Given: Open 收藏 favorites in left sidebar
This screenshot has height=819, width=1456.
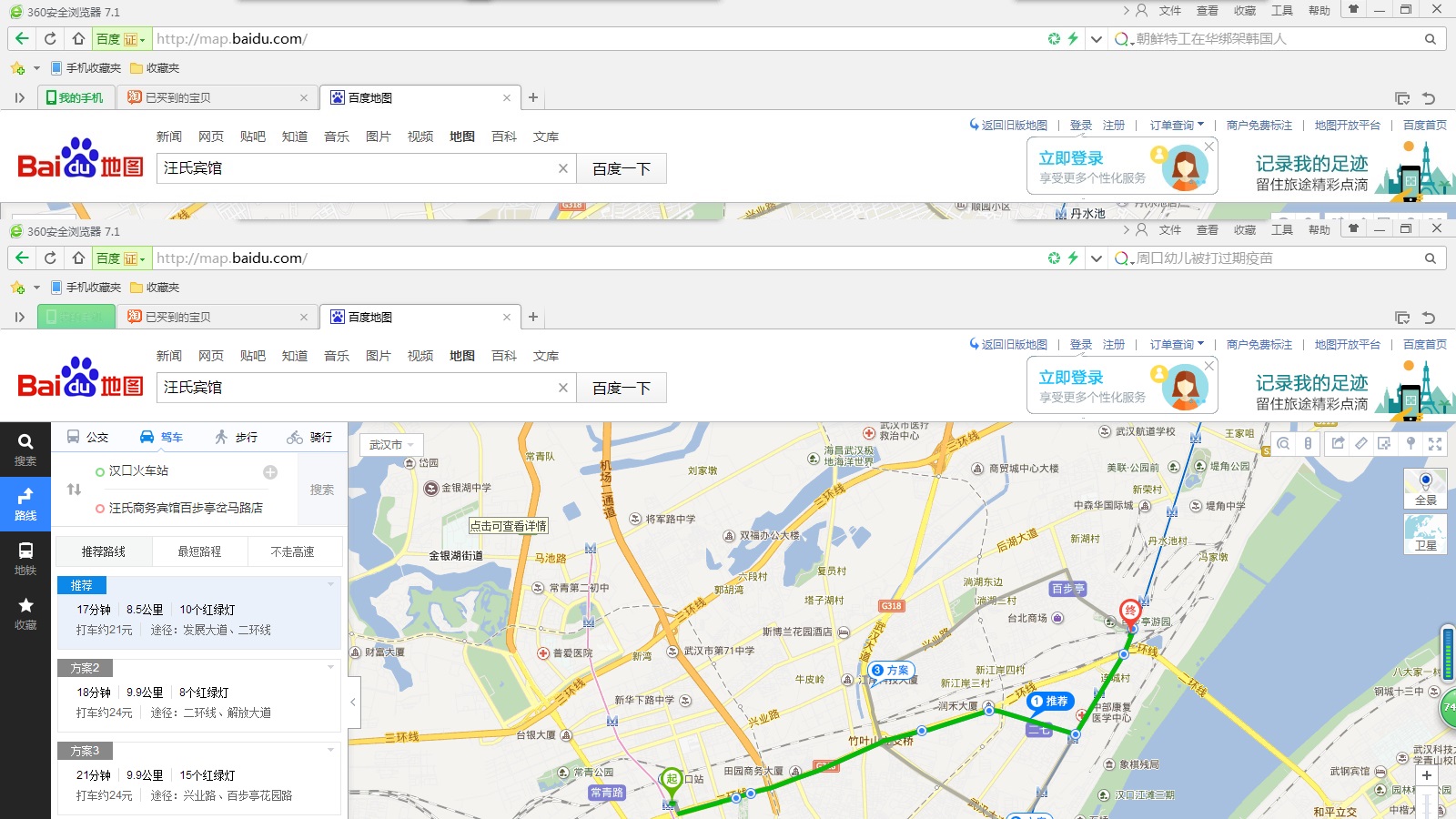Looking at the screenshot, I should pos(25,613).
